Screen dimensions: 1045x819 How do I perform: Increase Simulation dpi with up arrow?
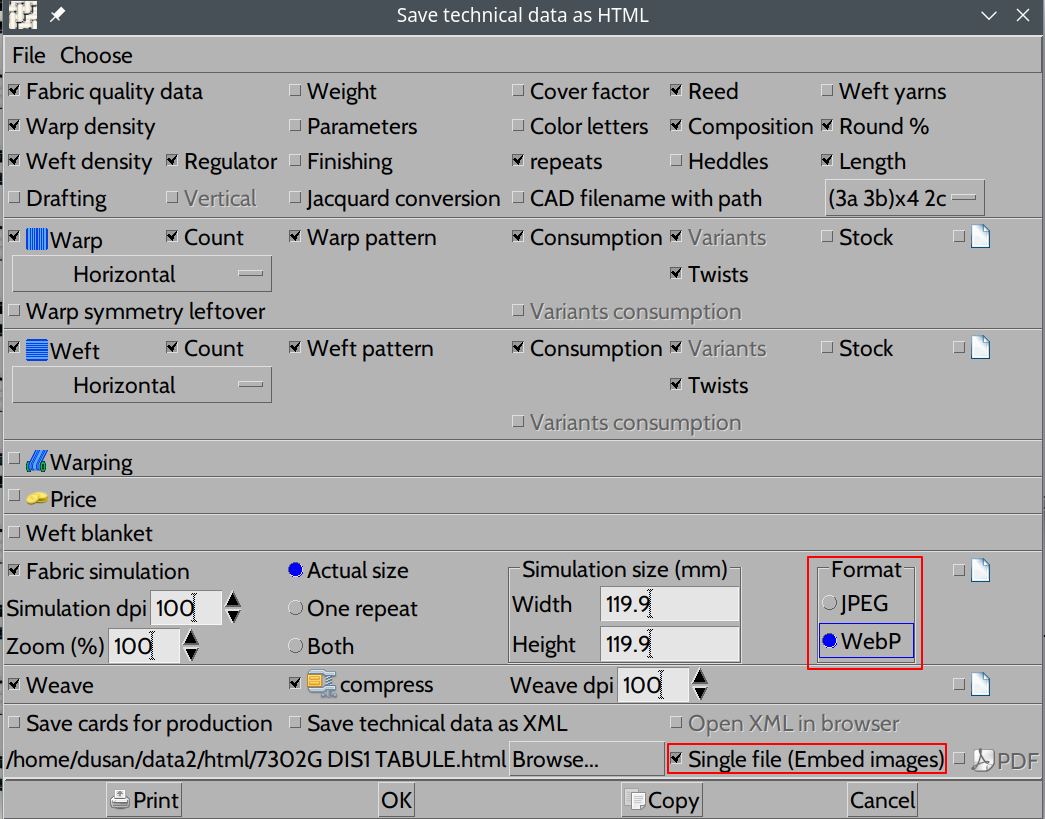coord(233,600)
